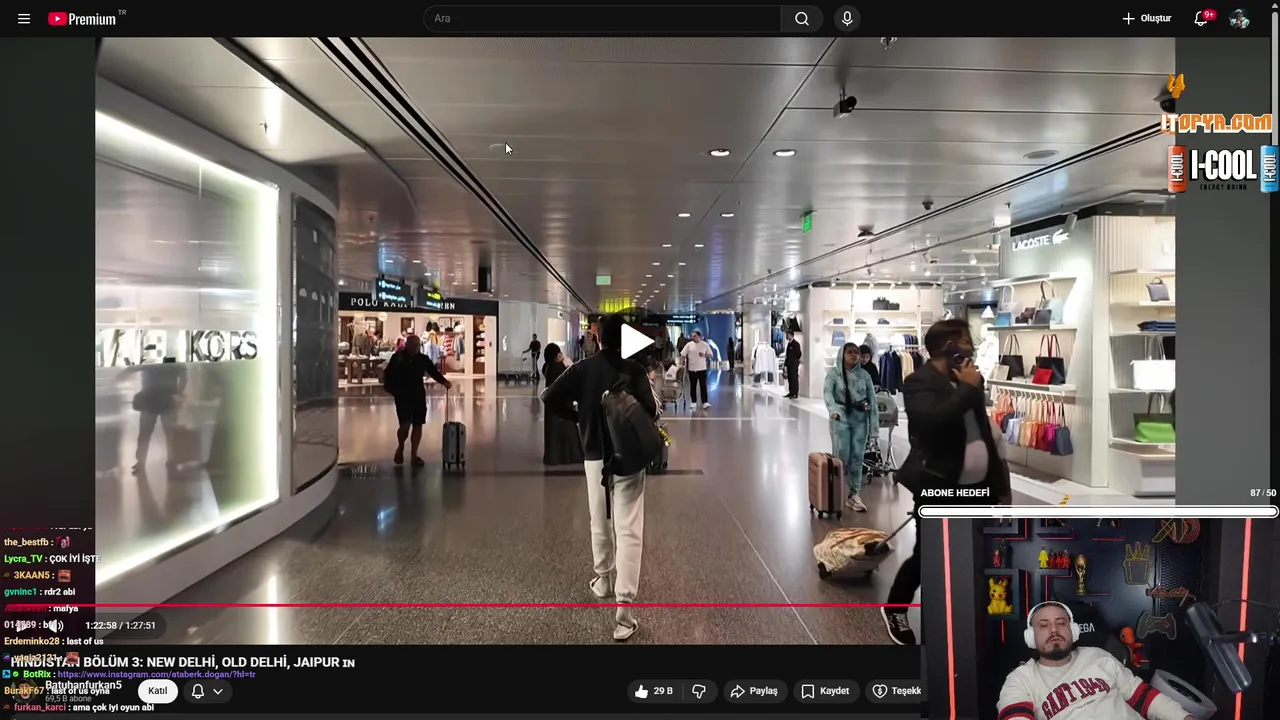Viewport: 1280px width, 720px height.
Task: Click the 1:22:58 / 1:27:51 time display
Action: pos(120,626)
